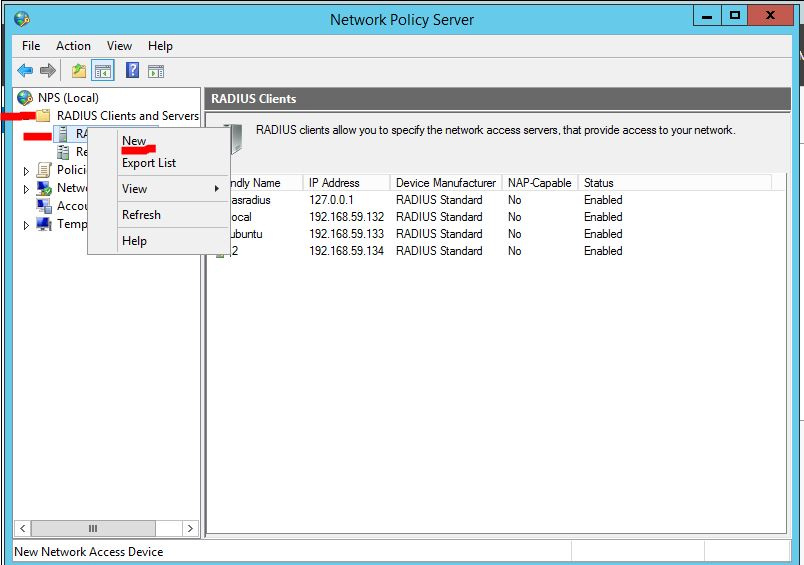
Task: Expand the Network Access Protection node
Action: pyautogui.click(x=26, y=189)
